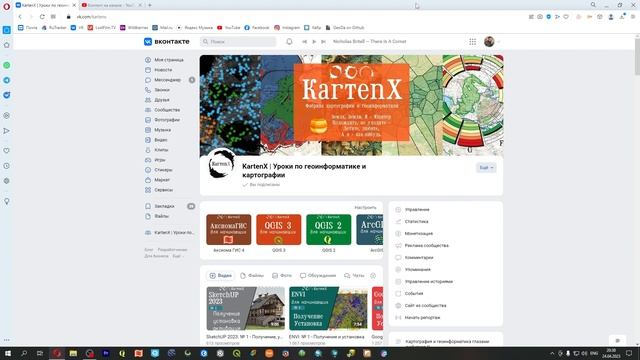Select the Фото tab

(282, 276)
